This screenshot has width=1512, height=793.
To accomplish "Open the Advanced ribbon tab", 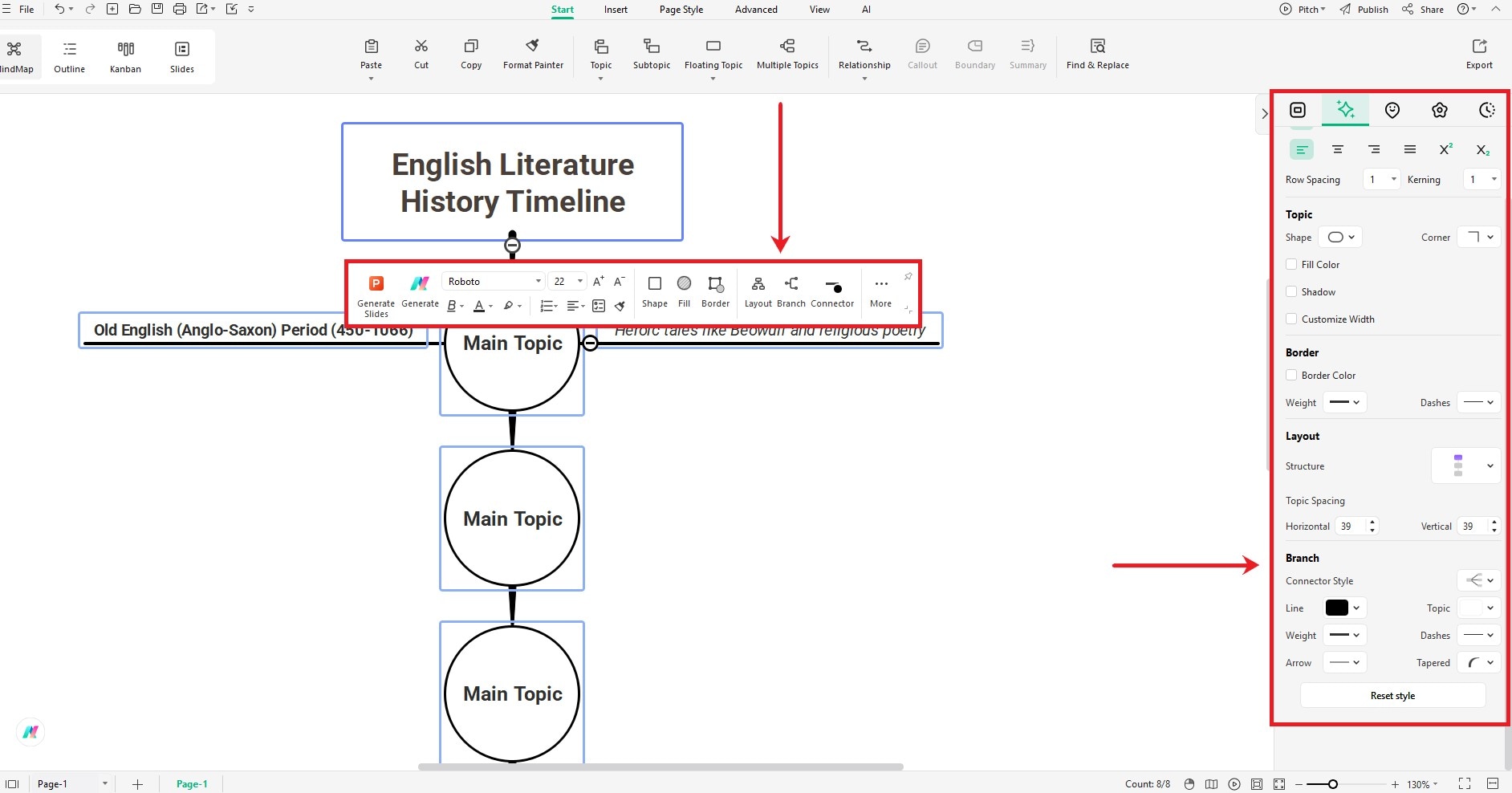I will coord(756,10).
